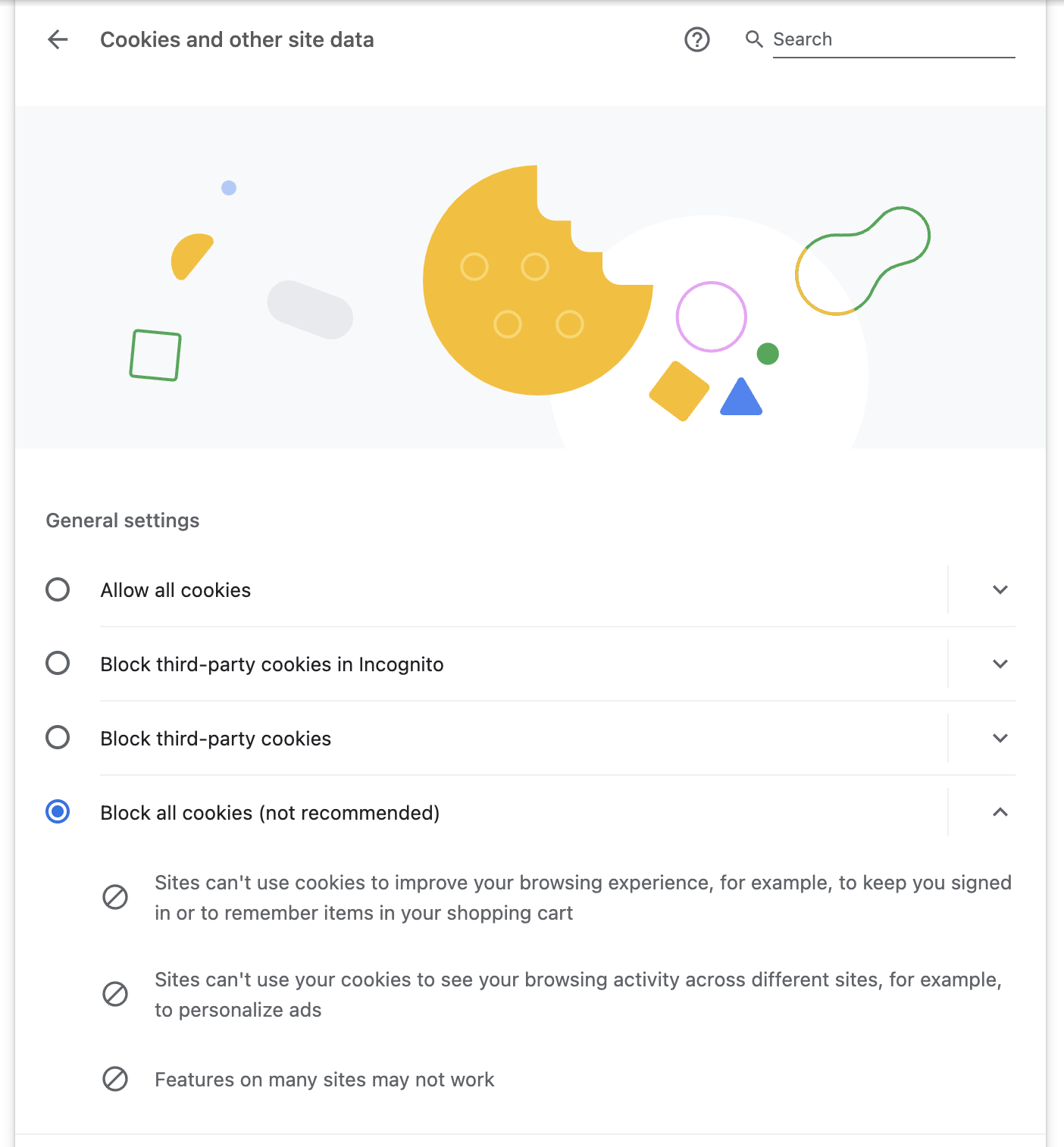Click the blocked icon next to Features on many sites
The width and height of the screenshot is (1064, 1147).
[x=115, y=1079]
